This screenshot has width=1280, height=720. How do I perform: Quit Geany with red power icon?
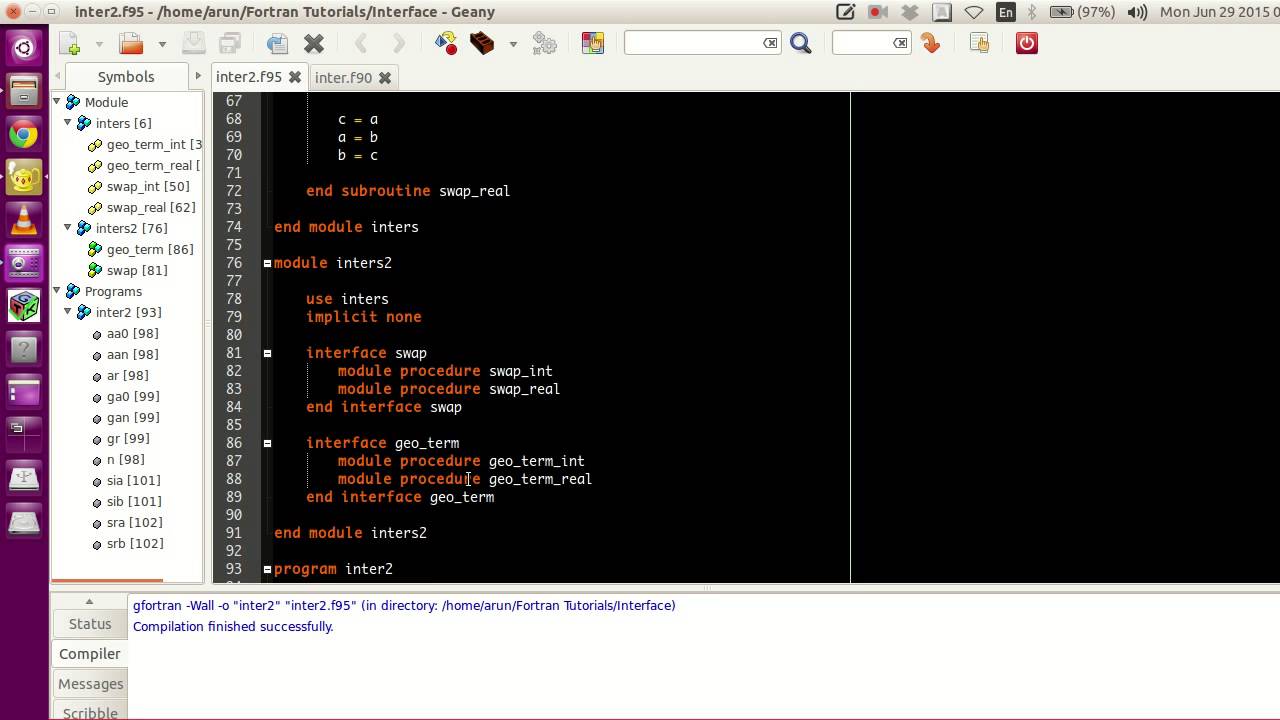tap(1027, 43)
